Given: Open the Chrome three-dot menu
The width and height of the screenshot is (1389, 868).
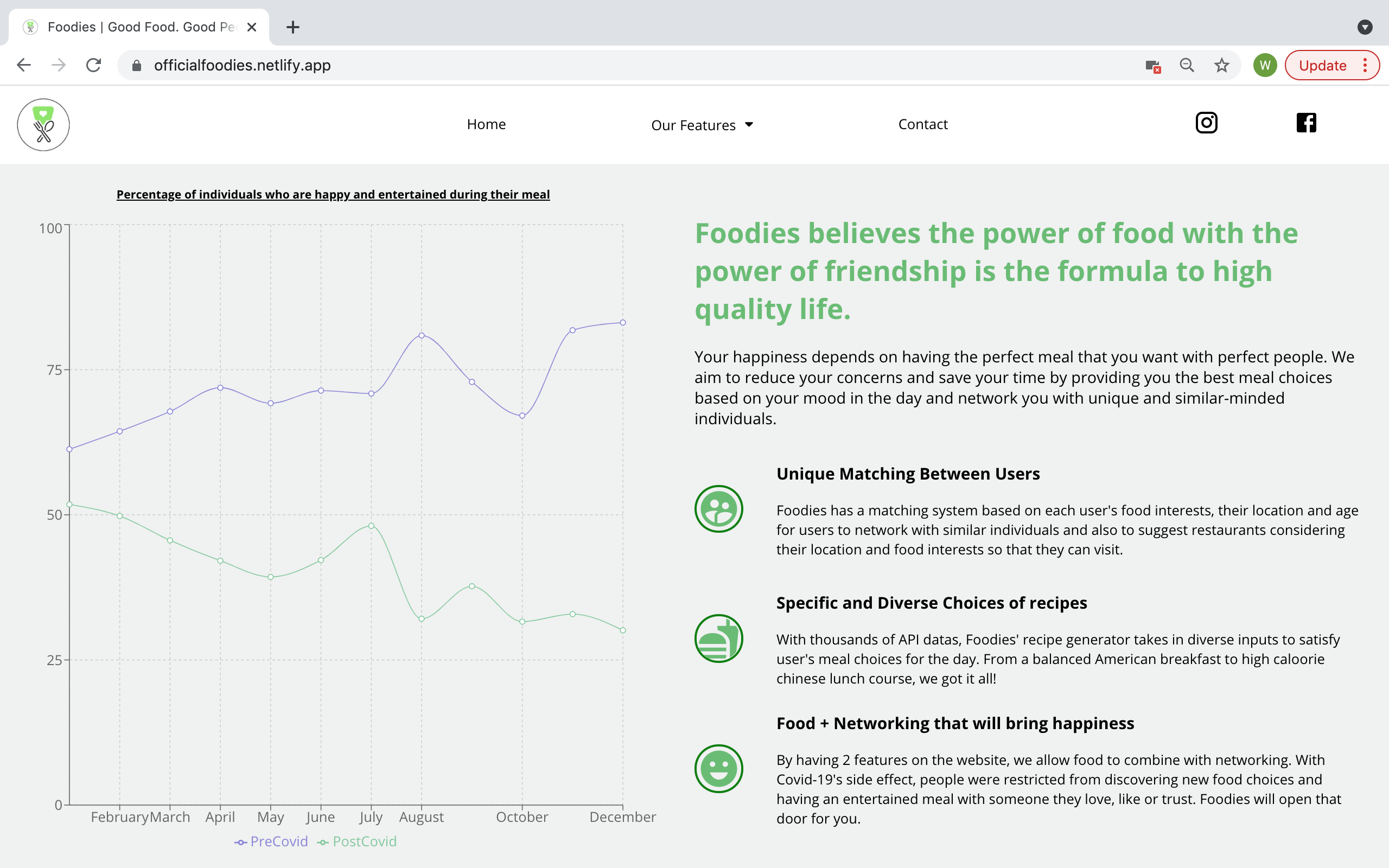Looking at the screenshot, I should coord(1365,66).
